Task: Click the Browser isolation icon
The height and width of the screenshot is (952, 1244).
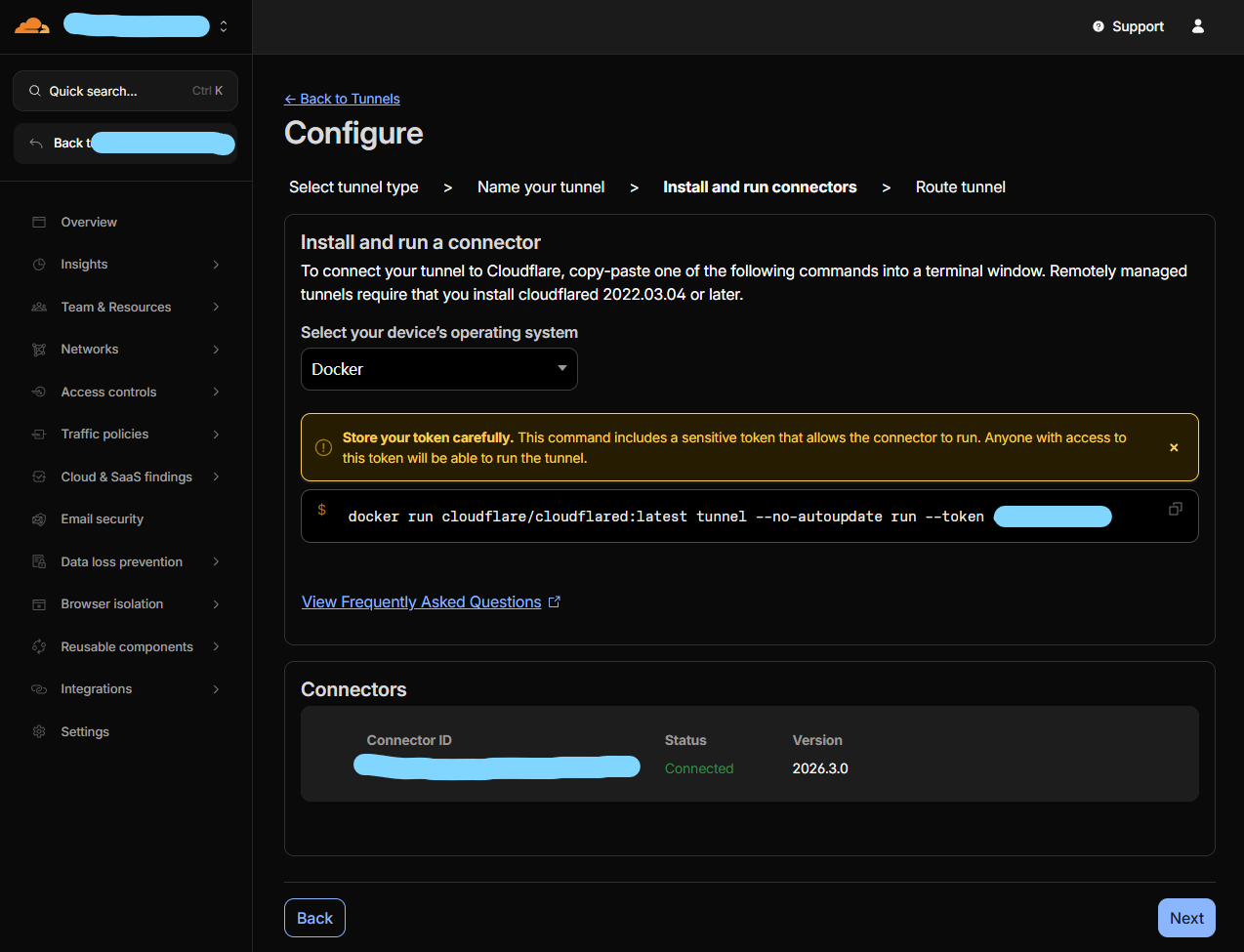Action: click(x=39, y=604)
